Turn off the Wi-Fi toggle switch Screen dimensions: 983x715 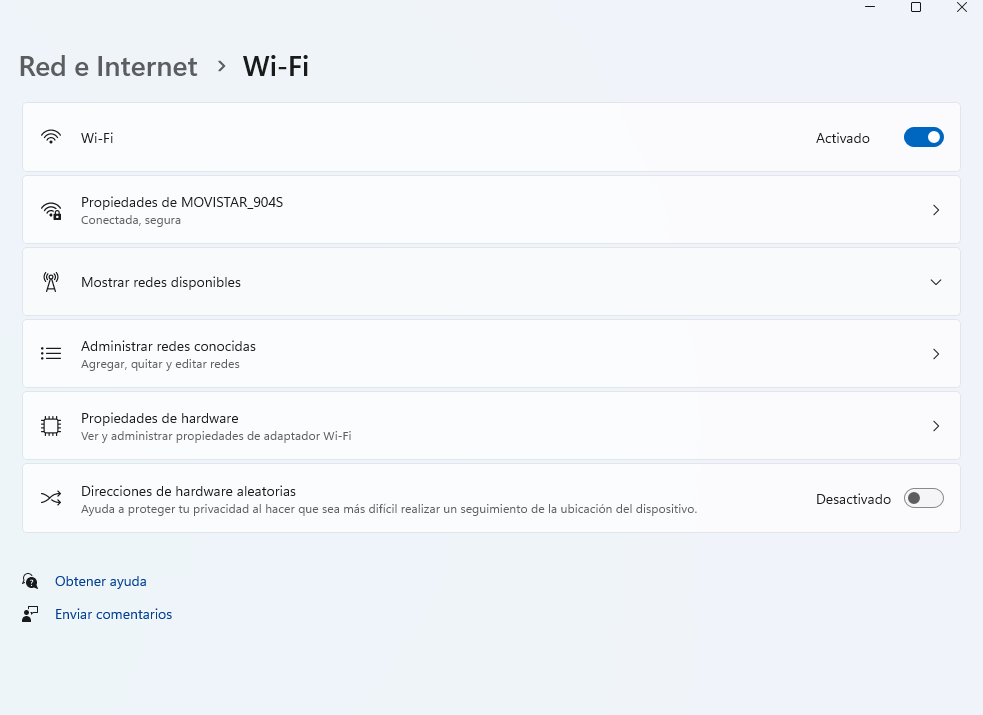pos(923,138)
